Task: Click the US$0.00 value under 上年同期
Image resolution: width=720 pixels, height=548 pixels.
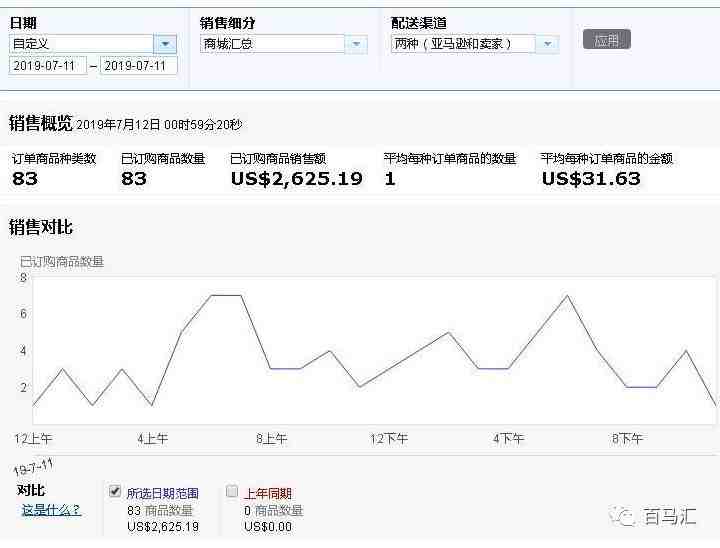Action: [x=268, y=527]
